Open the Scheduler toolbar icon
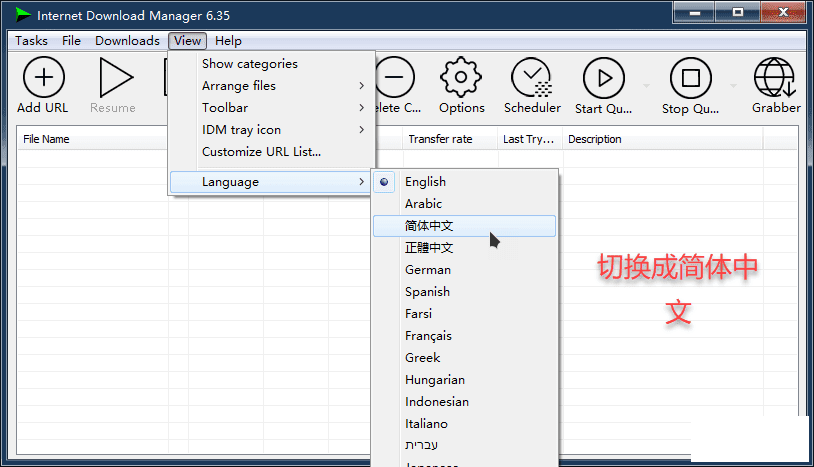 [x=532, y=77]
